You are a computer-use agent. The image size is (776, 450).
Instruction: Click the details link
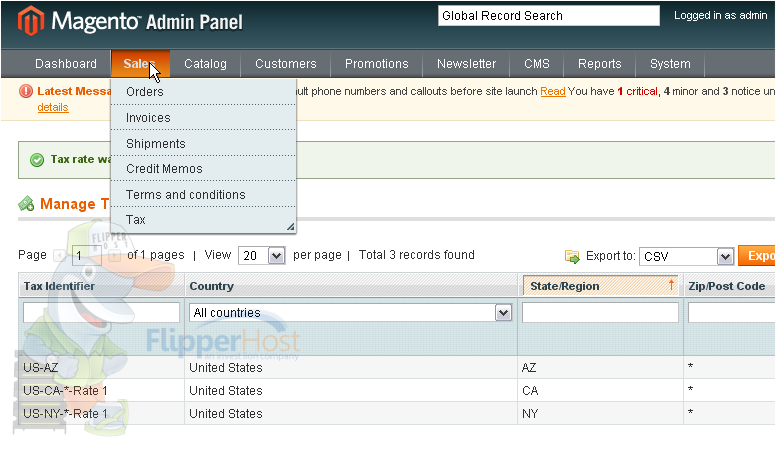click(x=53, y=107)
